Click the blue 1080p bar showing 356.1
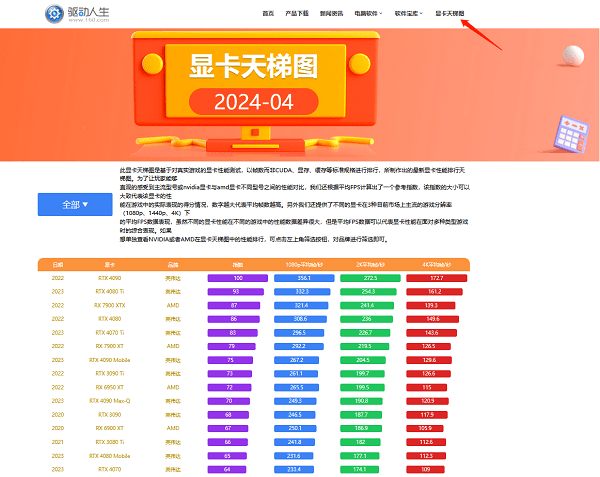This screenshot has width=600, height=477. point(304,278)
